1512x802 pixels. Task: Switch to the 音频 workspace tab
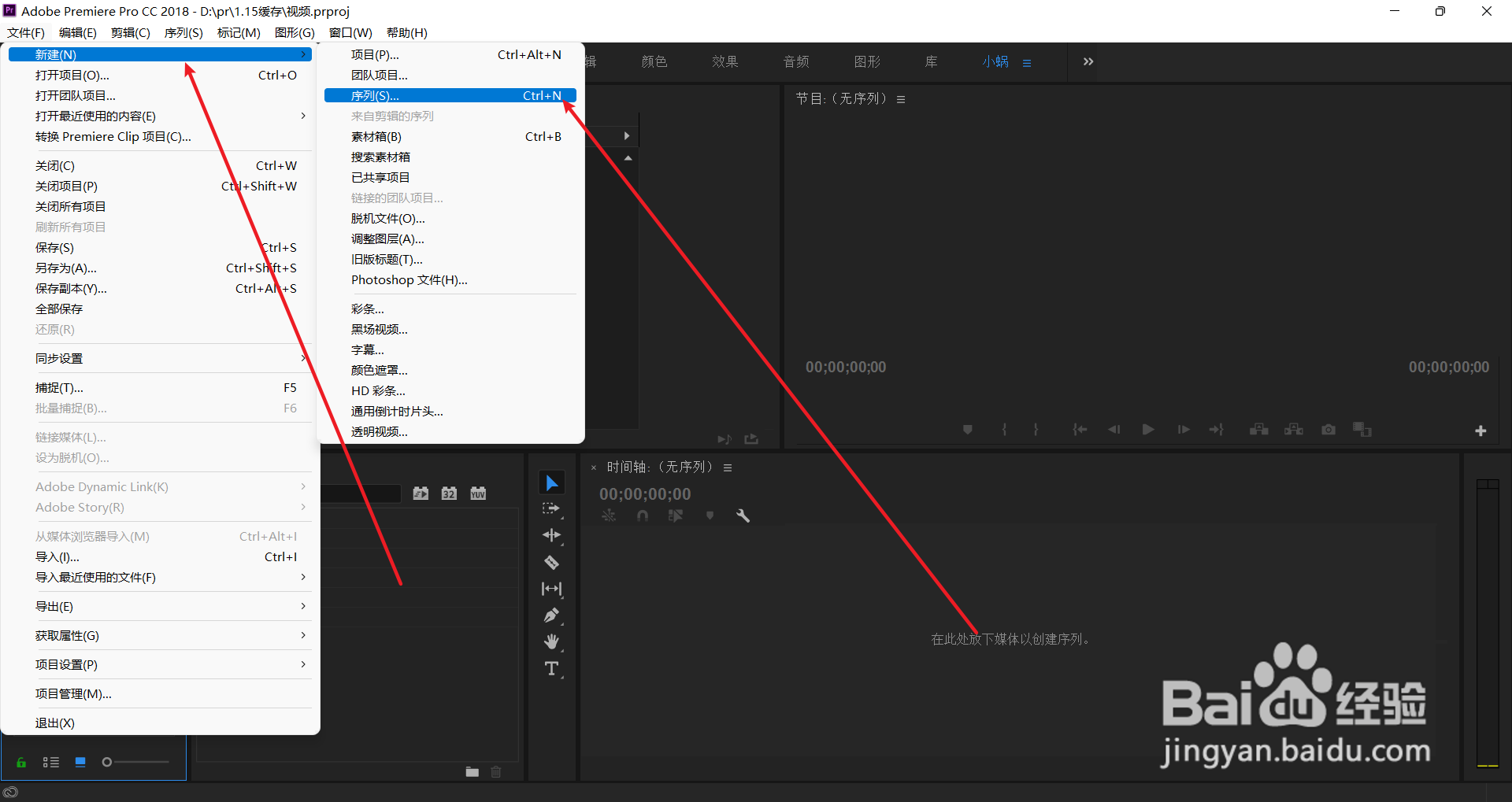tap(796, 61)
